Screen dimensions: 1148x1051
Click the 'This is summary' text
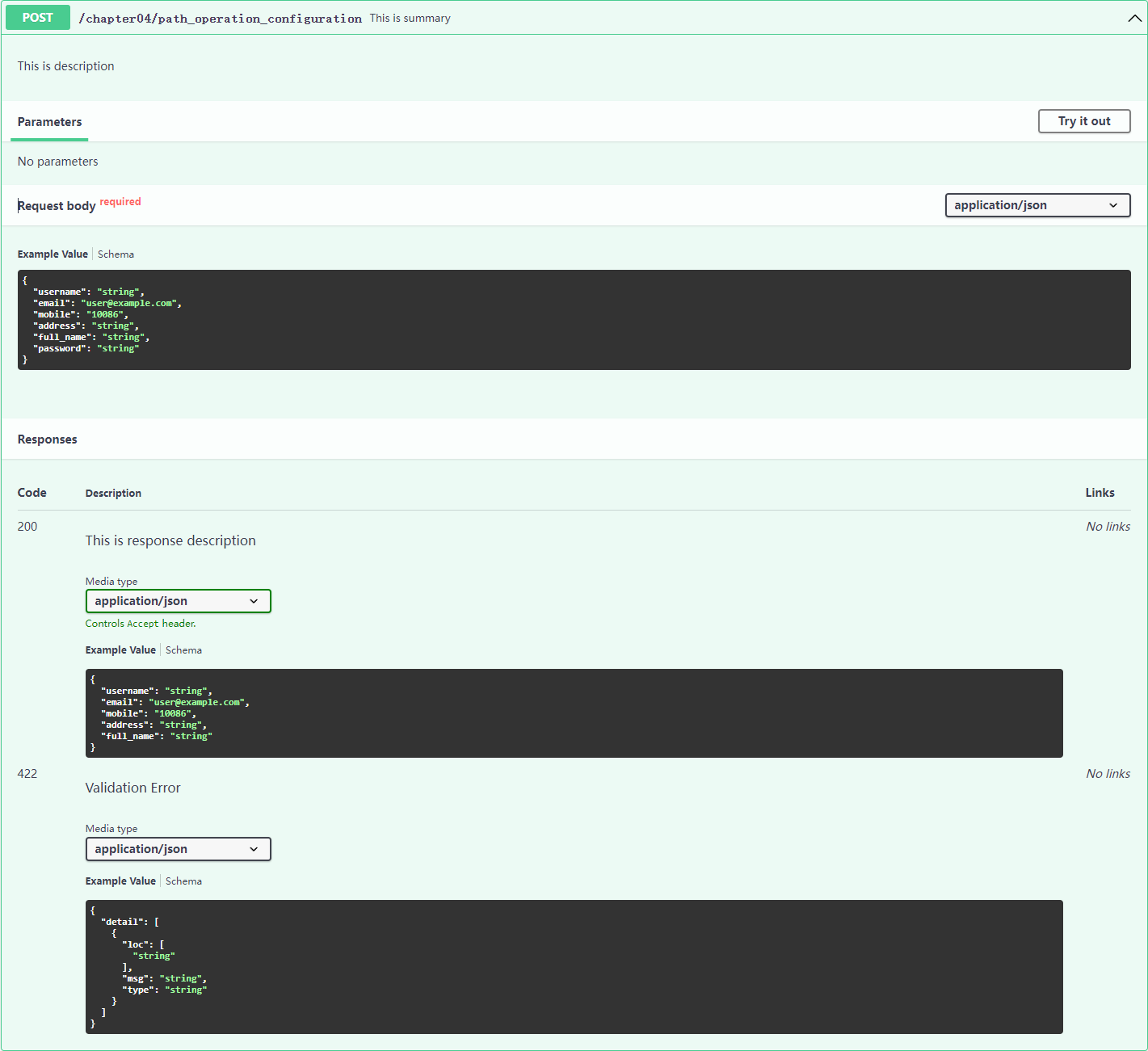pyautogui.click(x=410, y=18)
